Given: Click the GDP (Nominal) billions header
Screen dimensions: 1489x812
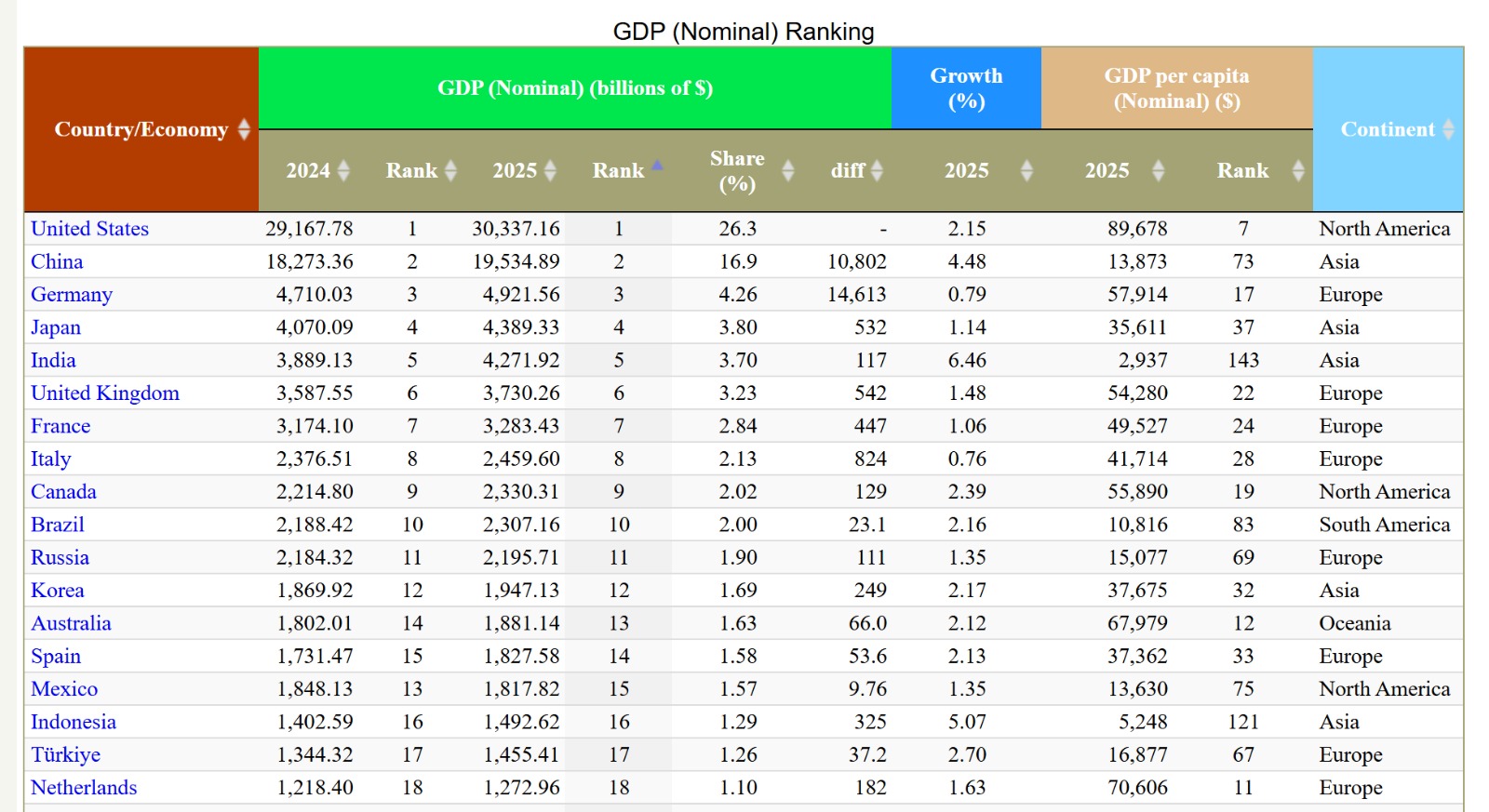Looking at the screenshot, I should coord(575,88).
